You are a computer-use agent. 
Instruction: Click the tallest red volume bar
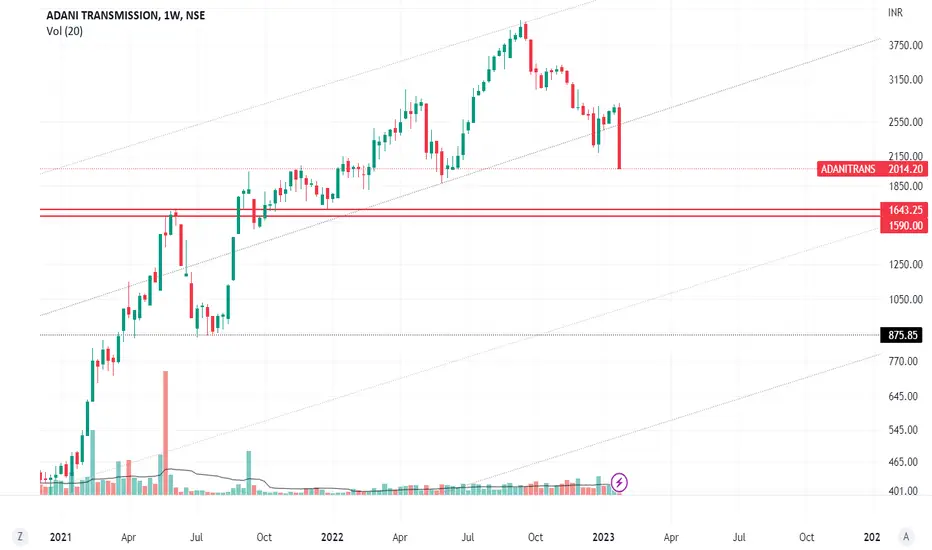(165, 433)
